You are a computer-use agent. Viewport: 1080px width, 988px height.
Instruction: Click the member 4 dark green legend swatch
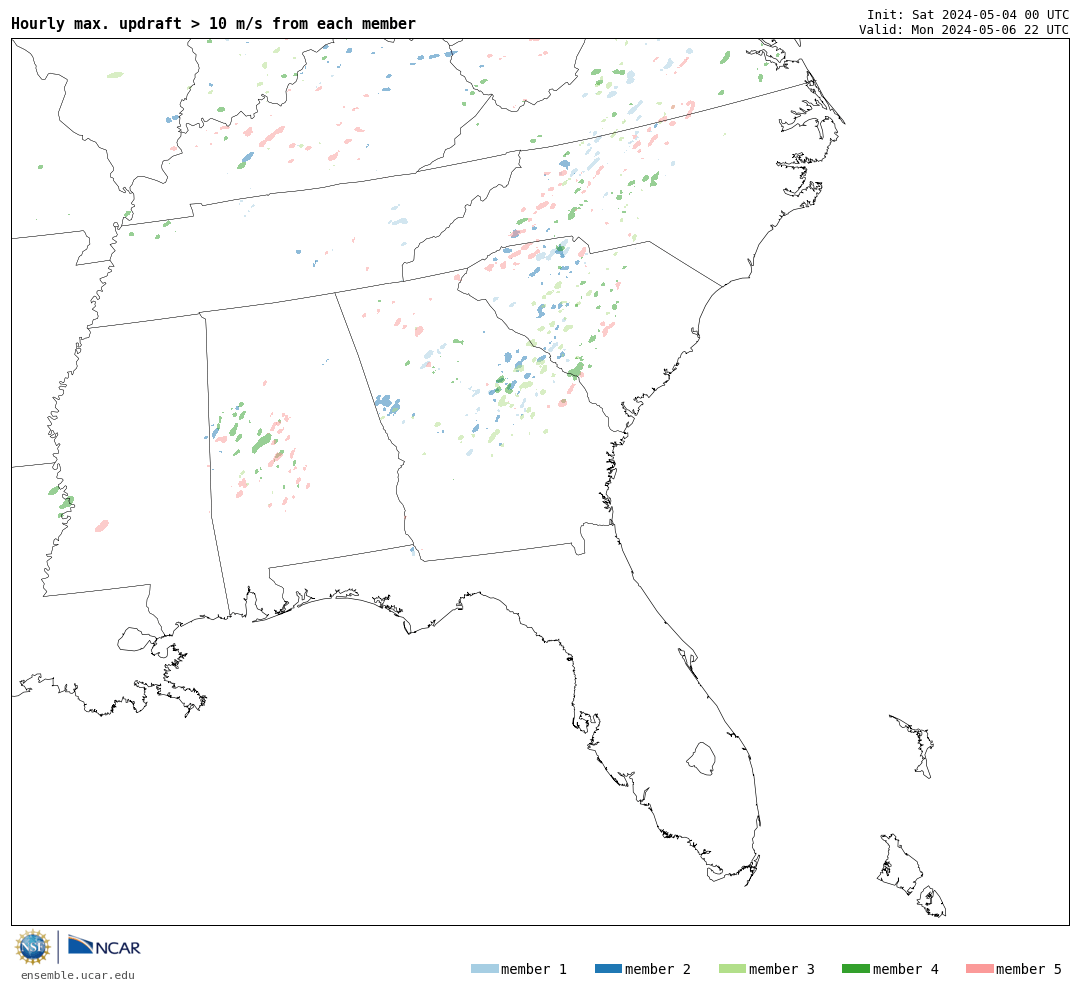(855, 969)
